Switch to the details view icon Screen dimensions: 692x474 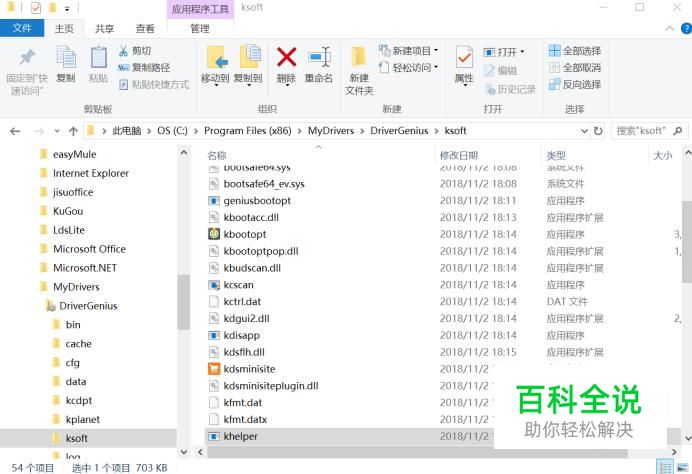point(665,467)
